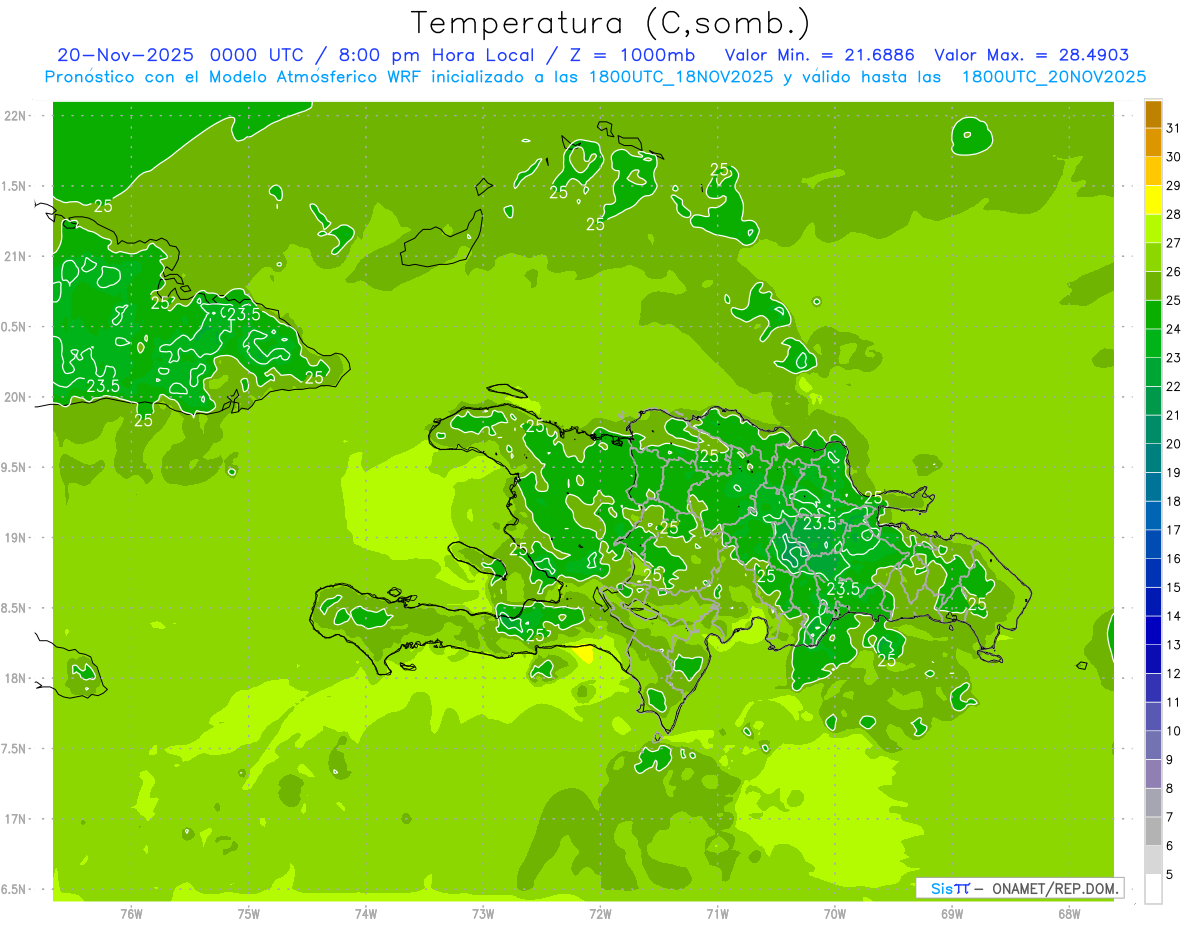Click the legend value "20"

click(1174, 444)
